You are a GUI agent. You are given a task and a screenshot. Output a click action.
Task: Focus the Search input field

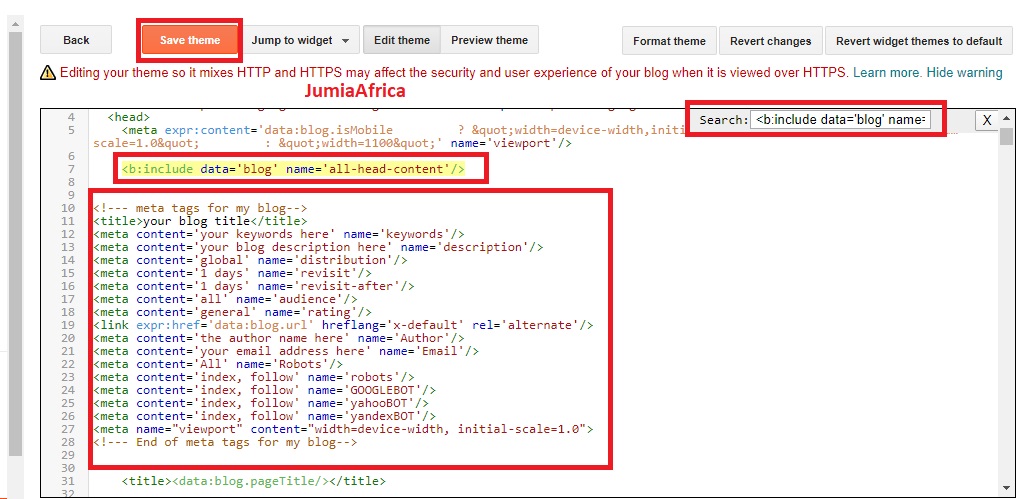841,119
